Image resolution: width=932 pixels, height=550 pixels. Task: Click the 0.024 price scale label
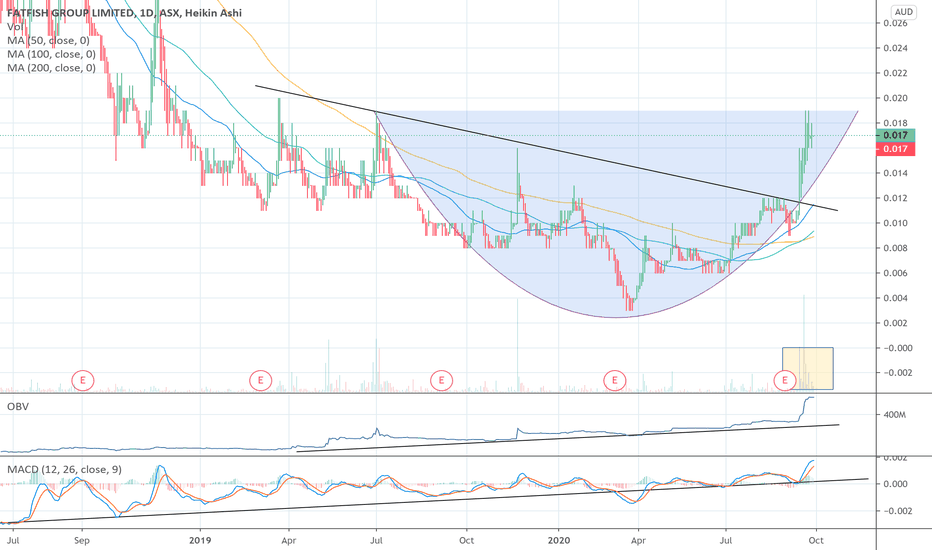(x=895, y=48)
